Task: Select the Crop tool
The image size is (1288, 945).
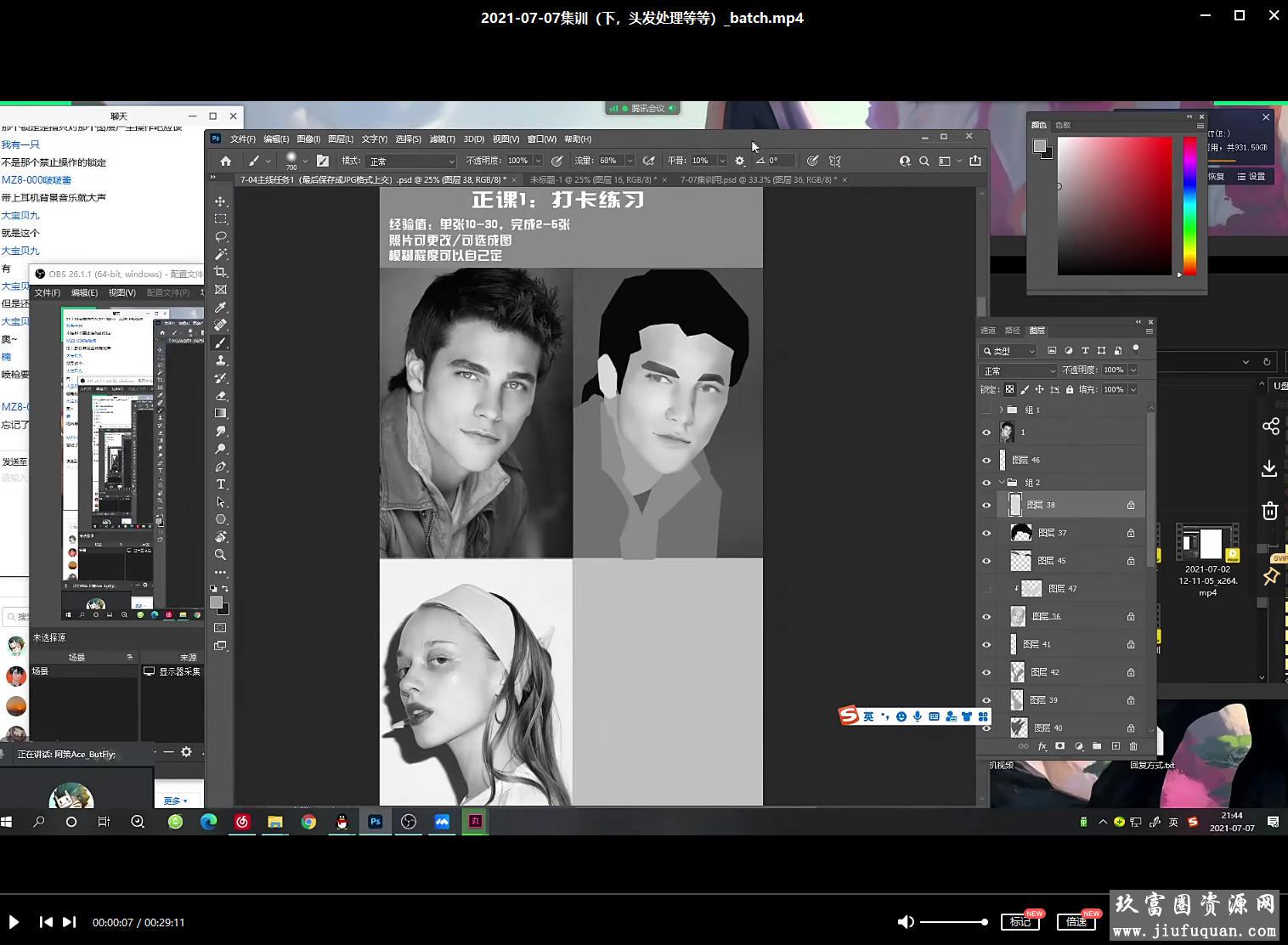Action: pos(221,272)
